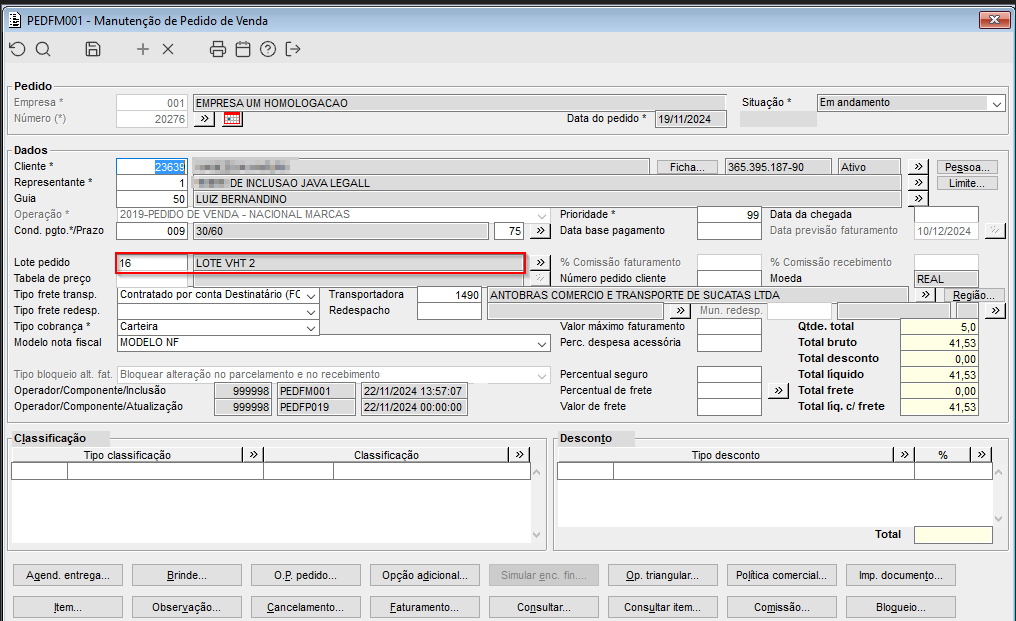Screen dimensions: 1016x621
Task: Click the Data da chegada field
Action: coord(946,215)
